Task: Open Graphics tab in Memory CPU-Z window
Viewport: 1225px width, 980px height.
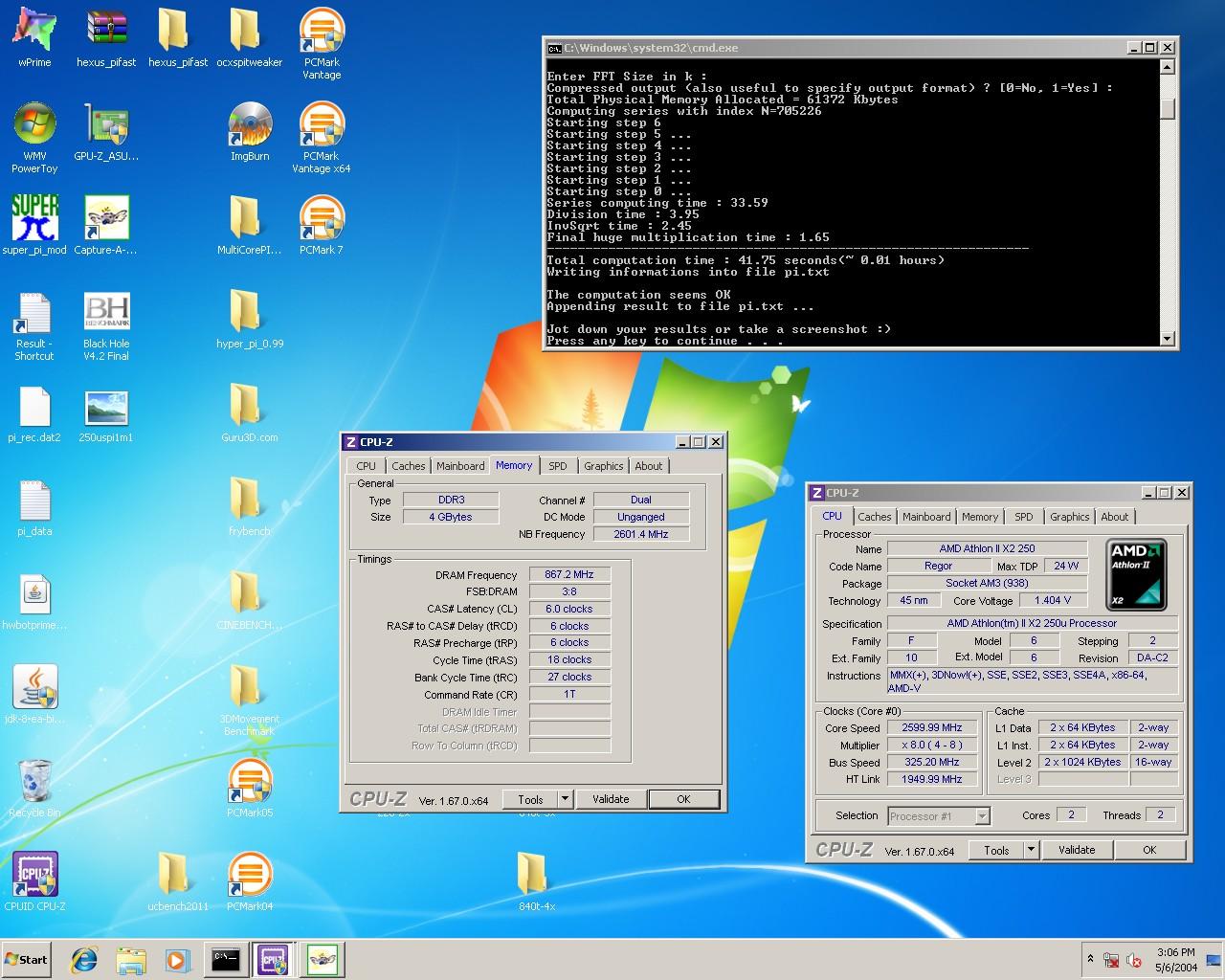Action: (x=604, y=466)
